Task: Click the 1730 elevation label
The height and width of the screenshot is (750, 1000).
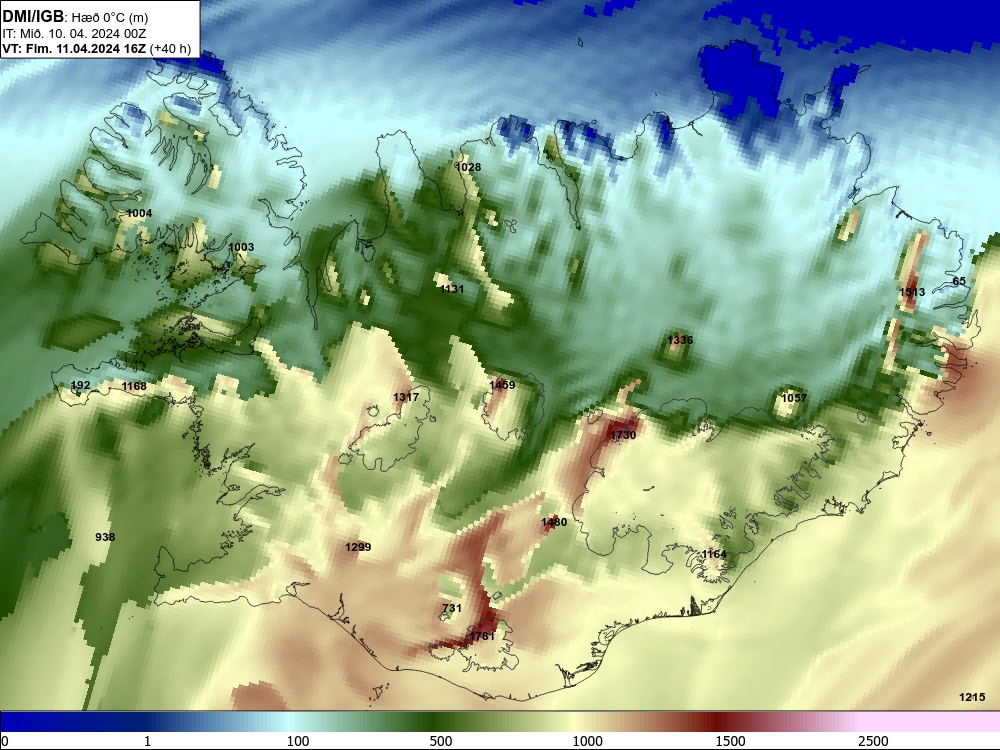Action: click(x=623, y=435)
